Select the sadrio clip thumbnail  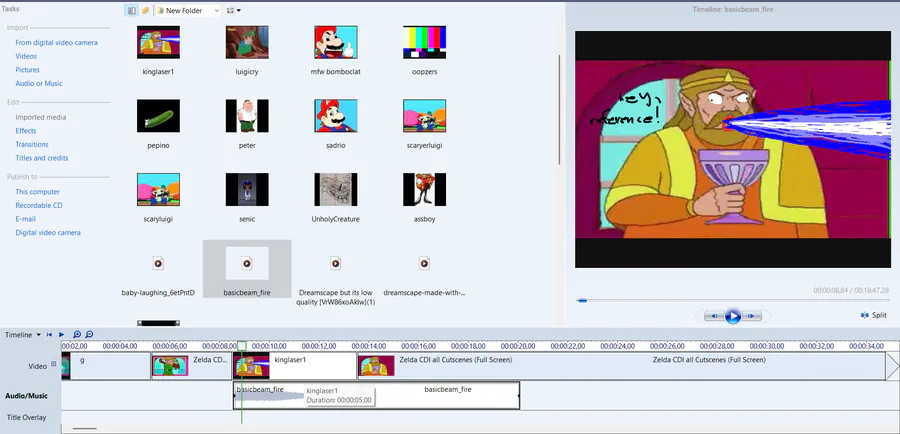[x=336, y=115]
